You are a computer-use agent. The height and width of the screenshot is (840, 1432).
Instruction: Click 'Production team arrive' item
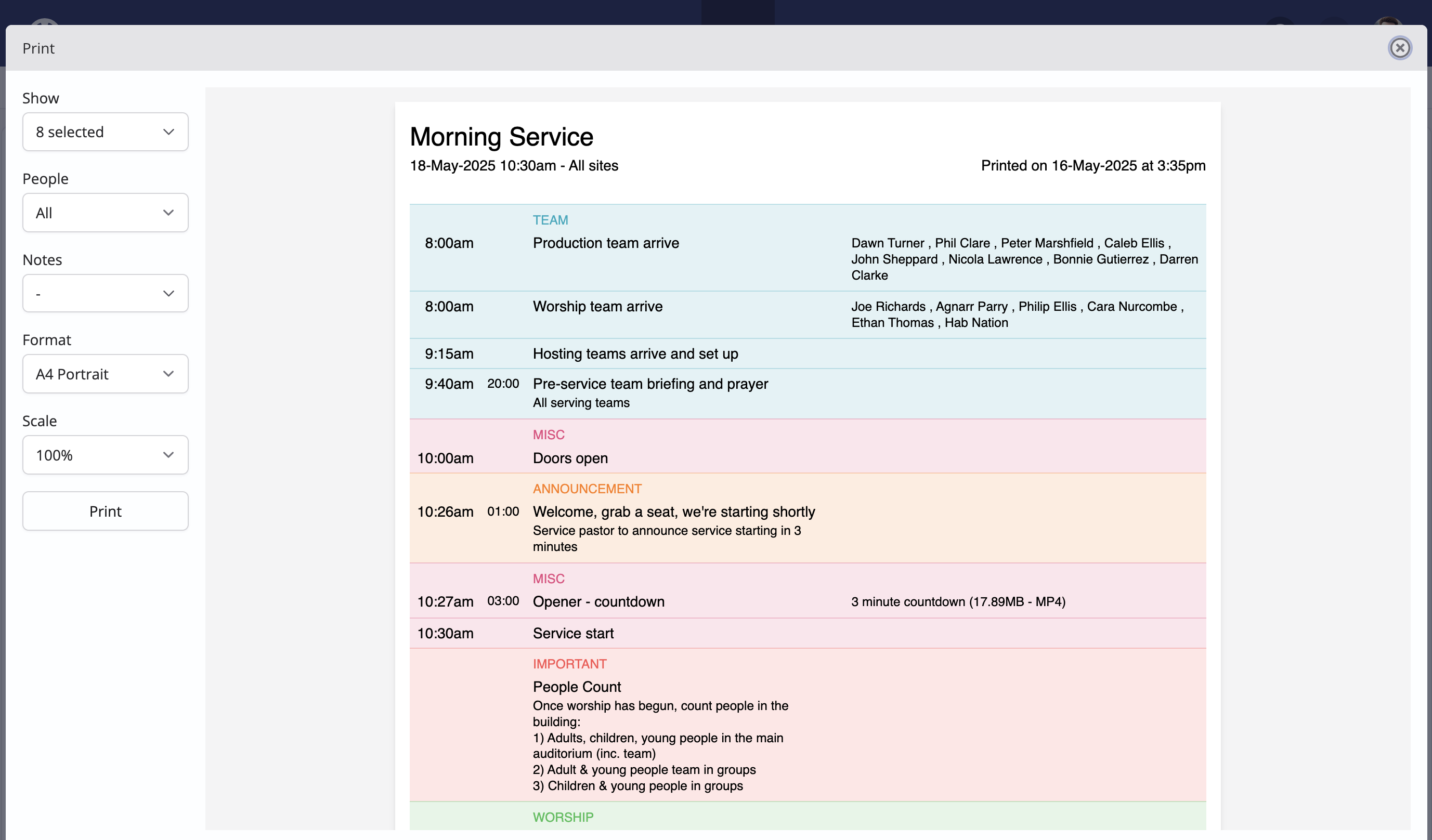click(606, 243)
